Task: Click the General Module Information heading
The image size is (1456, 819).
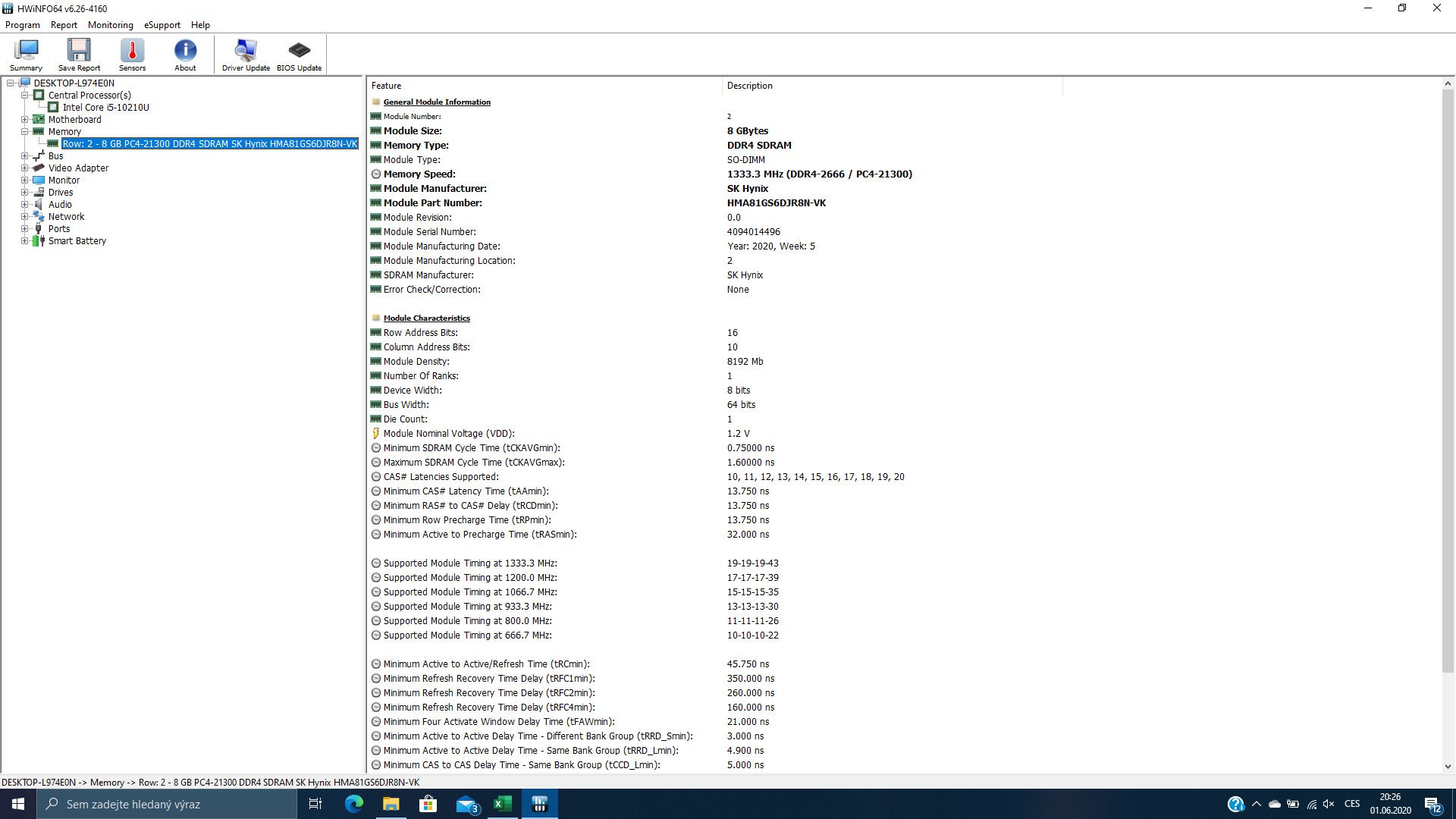Action: coord(437,102)
